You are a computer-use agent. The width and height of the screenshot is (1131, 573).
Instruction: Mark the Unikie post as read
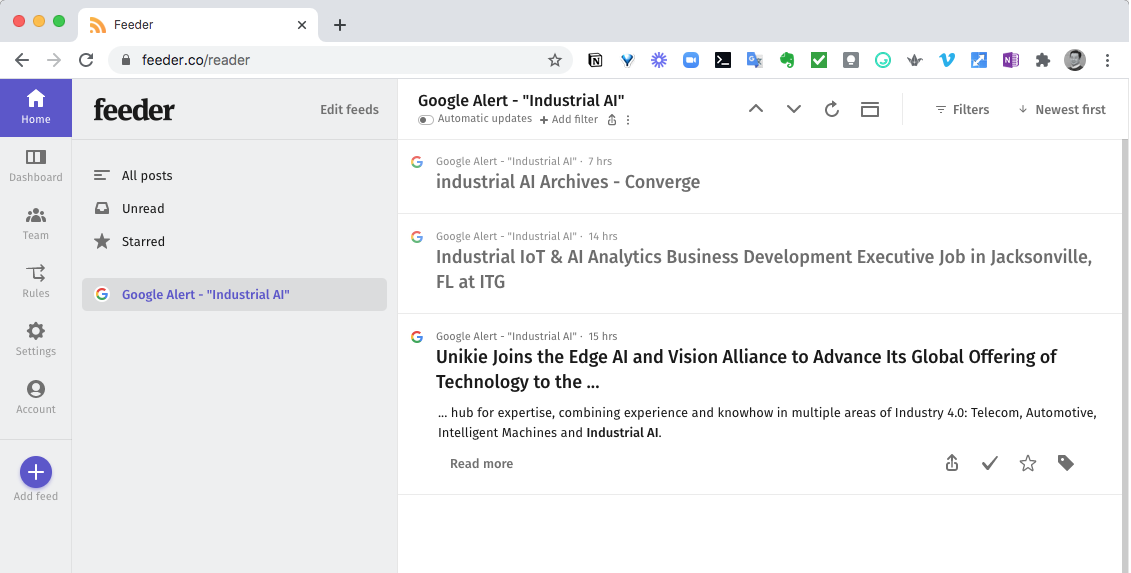[990, 463]
